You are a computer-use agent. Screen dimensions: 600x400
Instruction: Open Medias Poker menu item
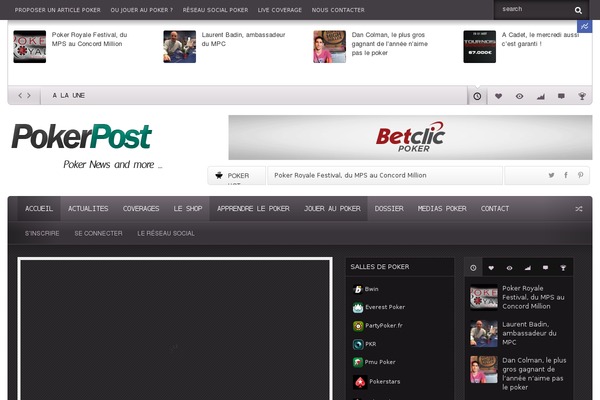pyautogui.click(x=442, y=209)
